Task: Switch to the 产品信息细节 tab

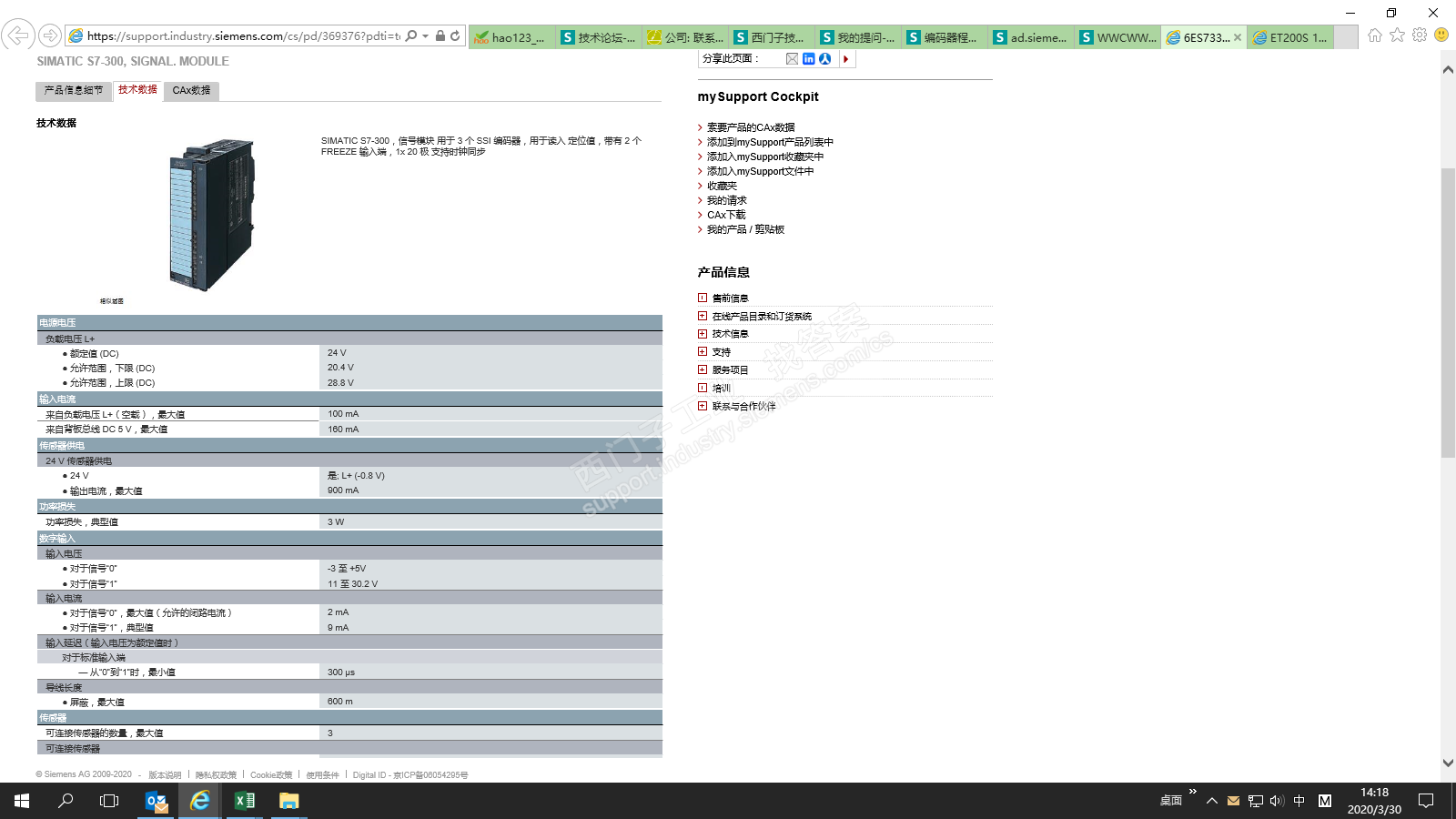Action: tap(74, 90)
